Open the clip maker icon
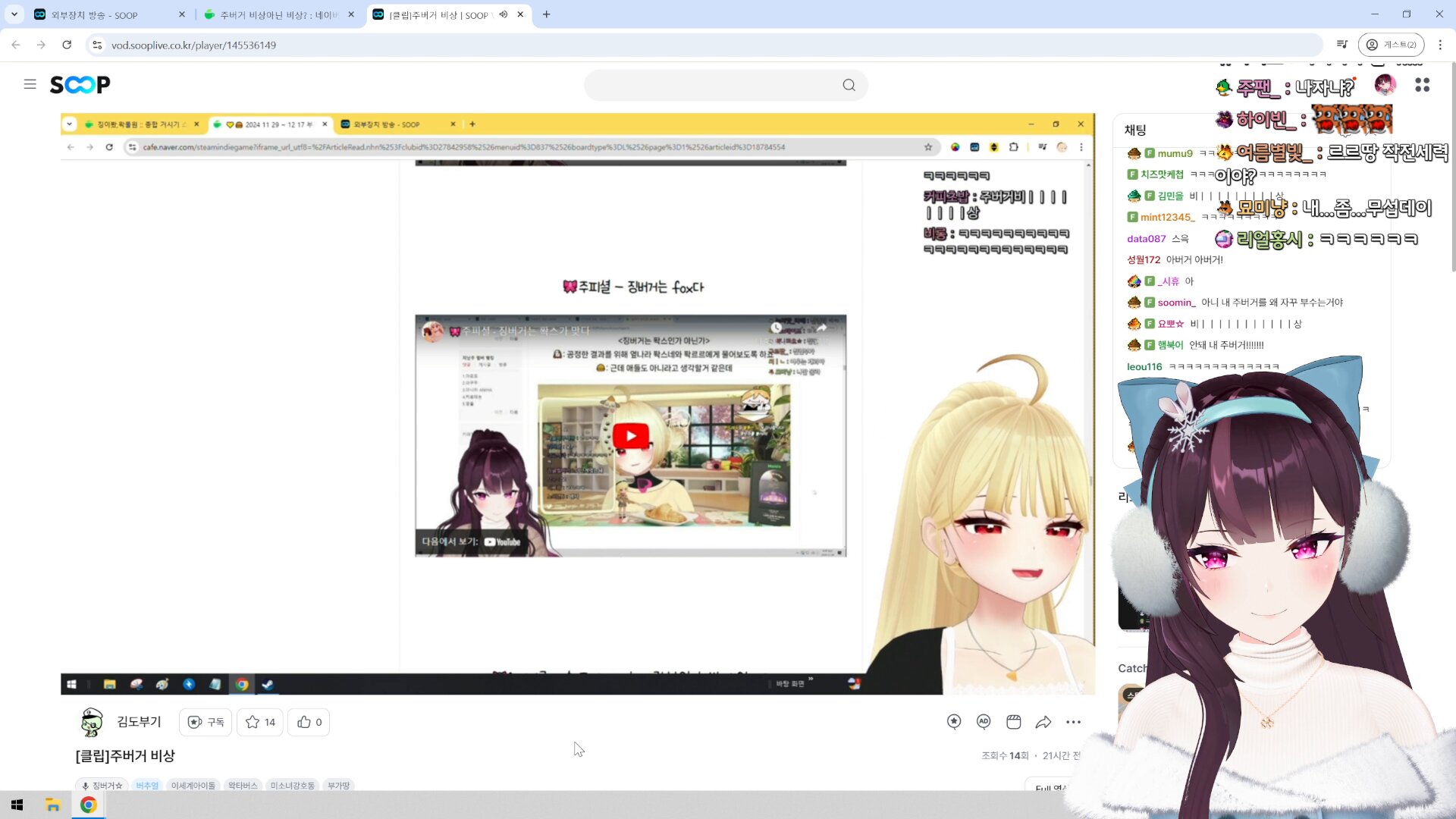Viewport: 1456px width, 819px height. tap(1013, 722)
